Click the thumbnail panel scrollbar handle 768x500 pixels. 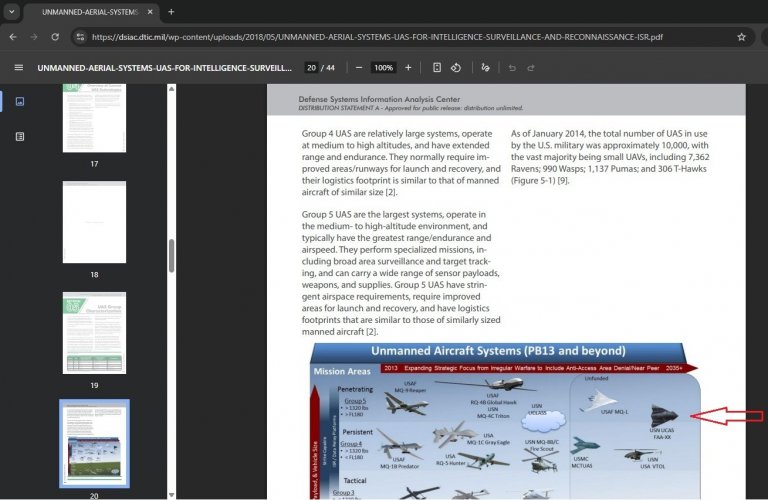pos(171,256)
